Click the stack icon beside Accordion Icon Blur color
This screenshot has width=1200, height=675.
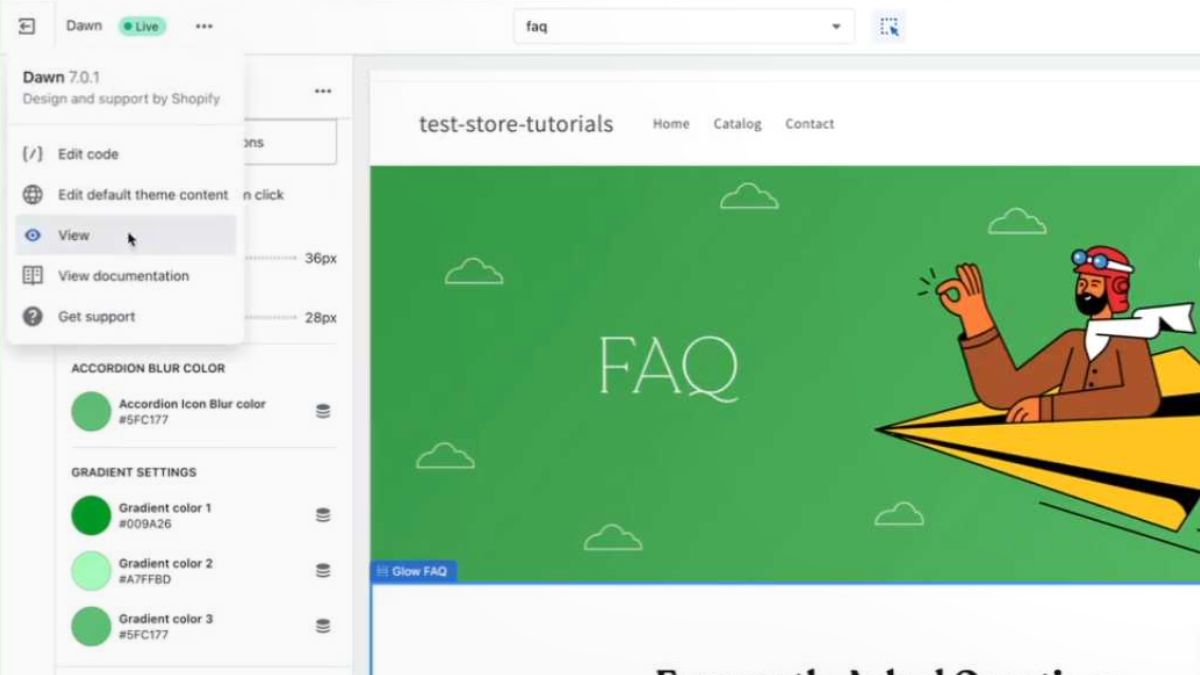(322, 410)
